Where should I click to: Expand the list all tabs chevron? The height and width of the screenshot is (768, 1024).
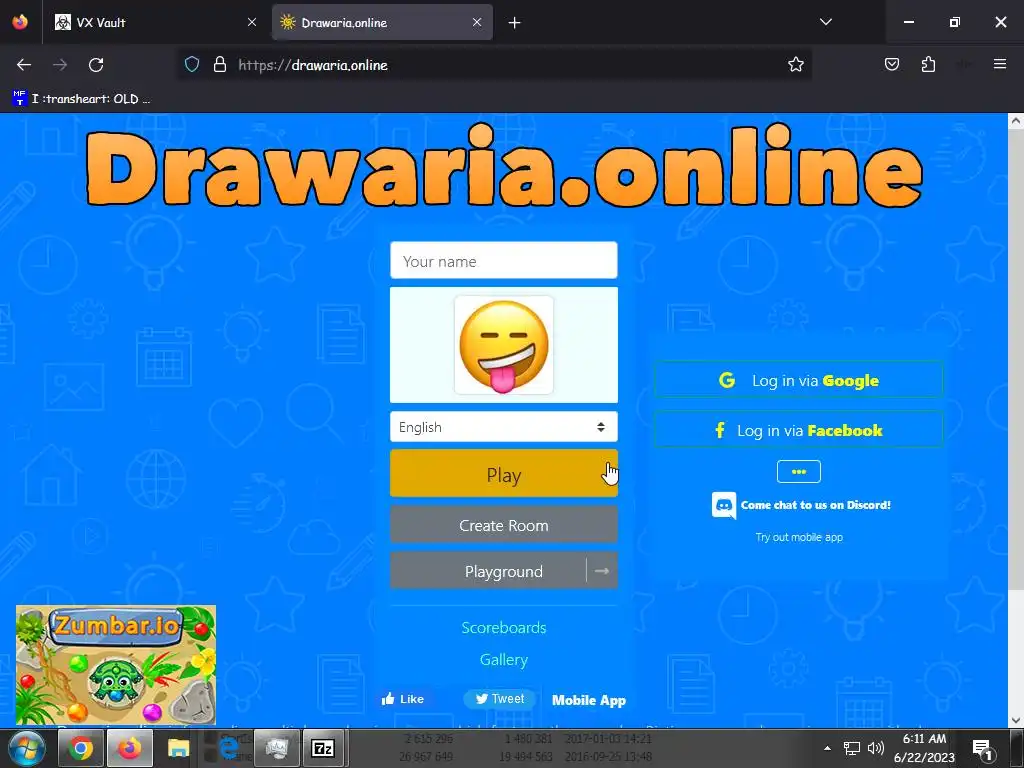coord(826,22)
